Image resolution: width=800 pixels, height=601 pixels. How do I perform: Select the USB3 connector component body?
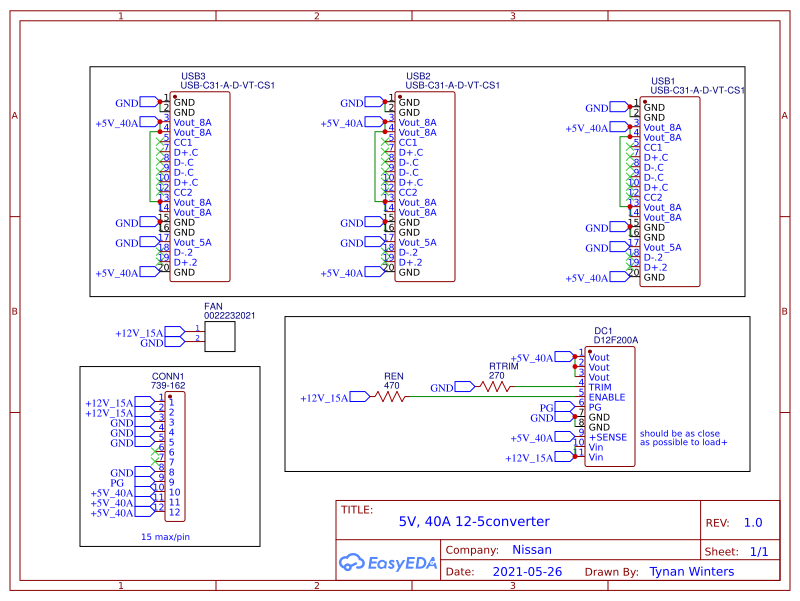[201, 187]
